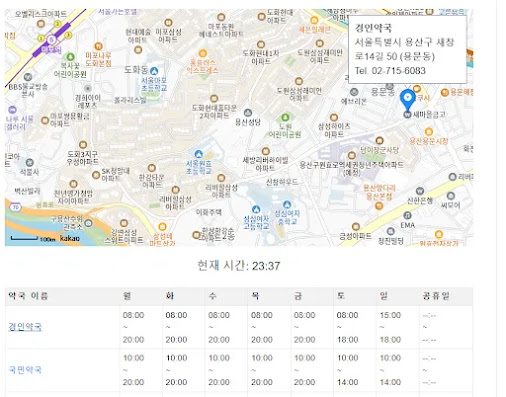The width and height of the screenshot is (506, 397).
Task: Click the 용산용문시장 orange market icon
Action: (429, 132)
